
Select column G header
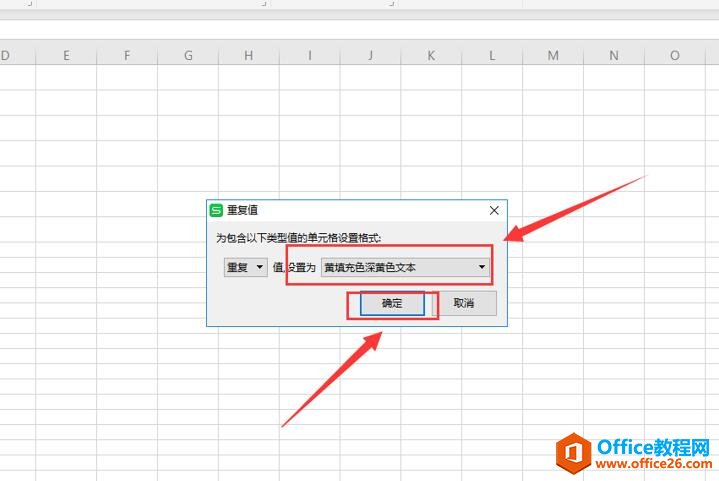[188, 55]
